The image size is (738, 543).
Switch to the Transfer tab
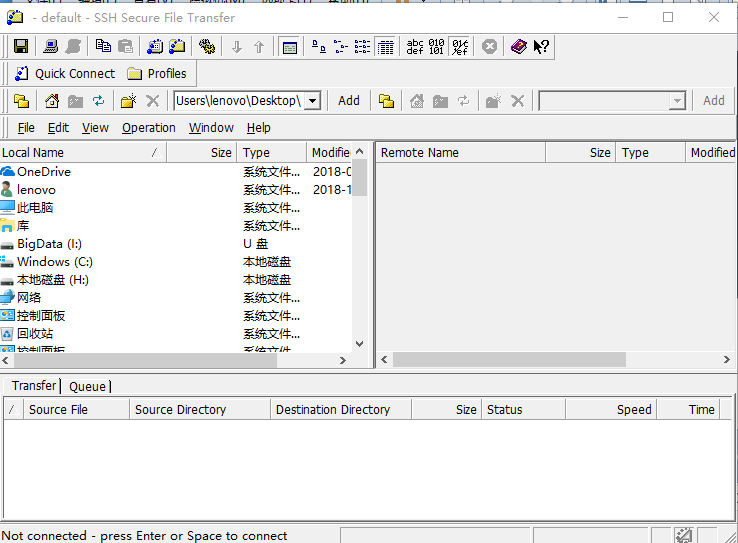click(x=33, y=386)
